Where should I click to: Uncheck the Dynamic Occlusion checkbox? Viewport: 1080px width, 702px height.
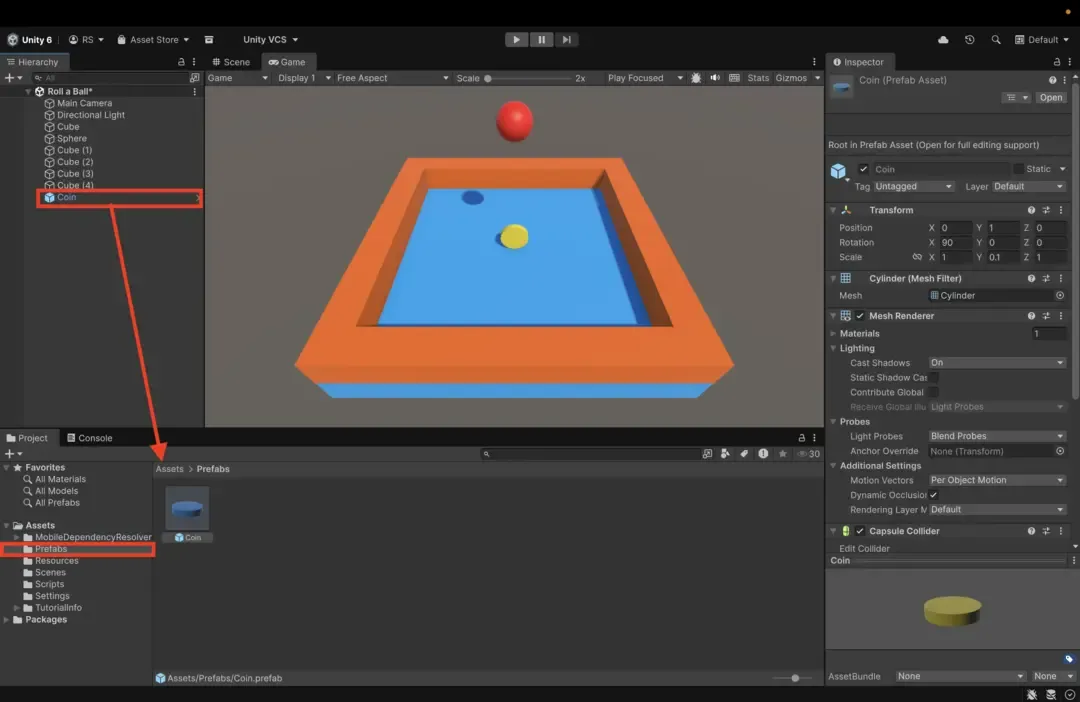click(x=934, y=495)
